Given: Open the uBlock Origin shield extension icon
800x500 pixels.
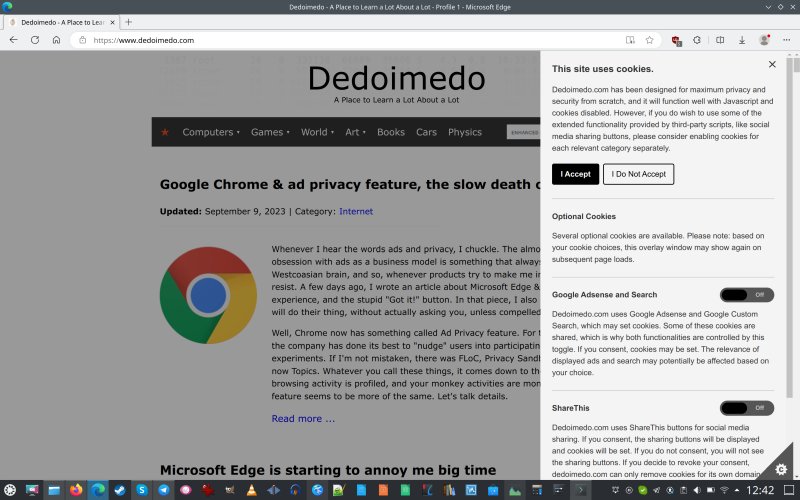Looking at the screenshot, I should tap(677, 40).
